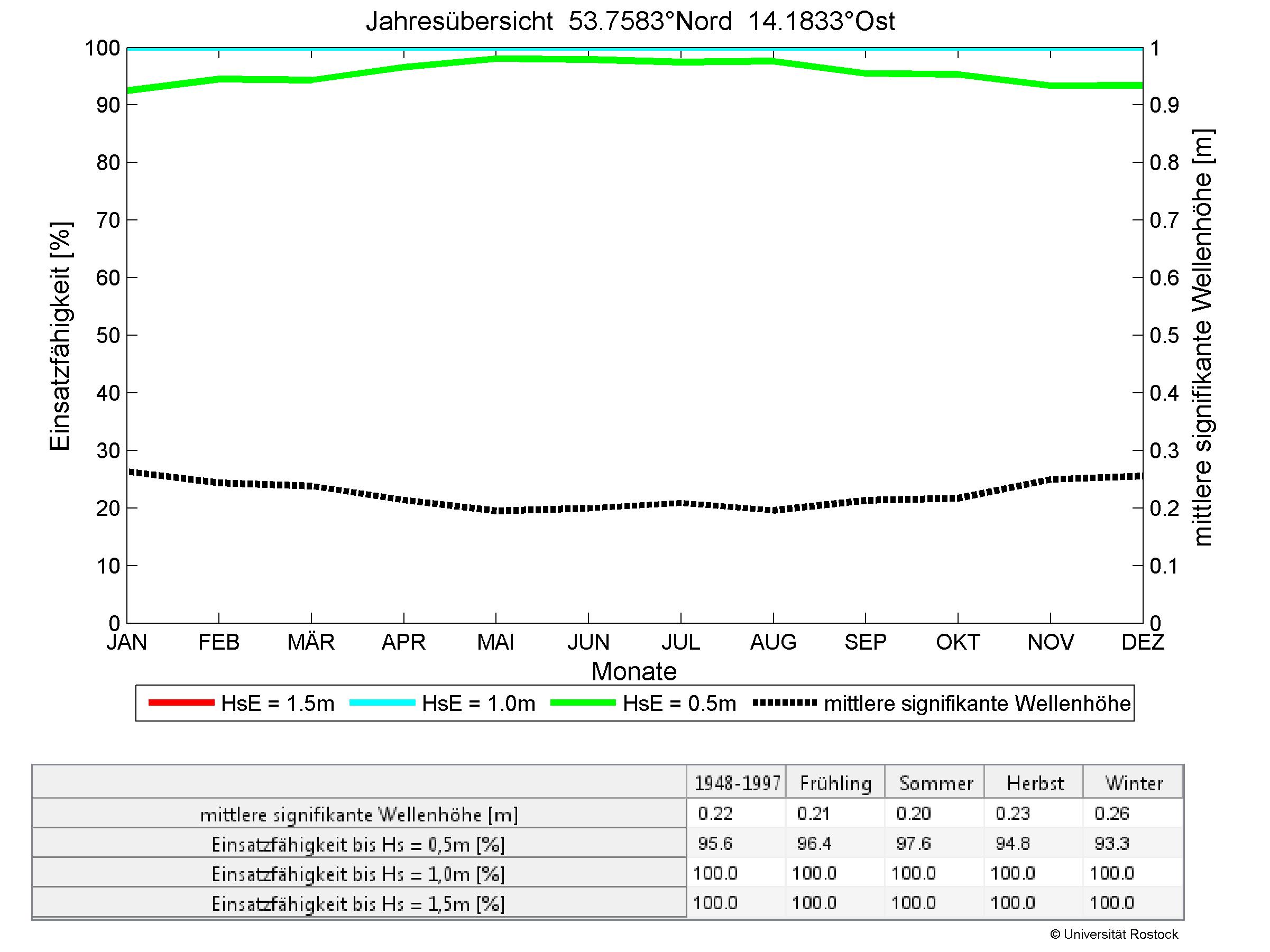Viewport: 1270px width, 952px height.
Task: Select the Sommer column header
Action: (936, 783)
